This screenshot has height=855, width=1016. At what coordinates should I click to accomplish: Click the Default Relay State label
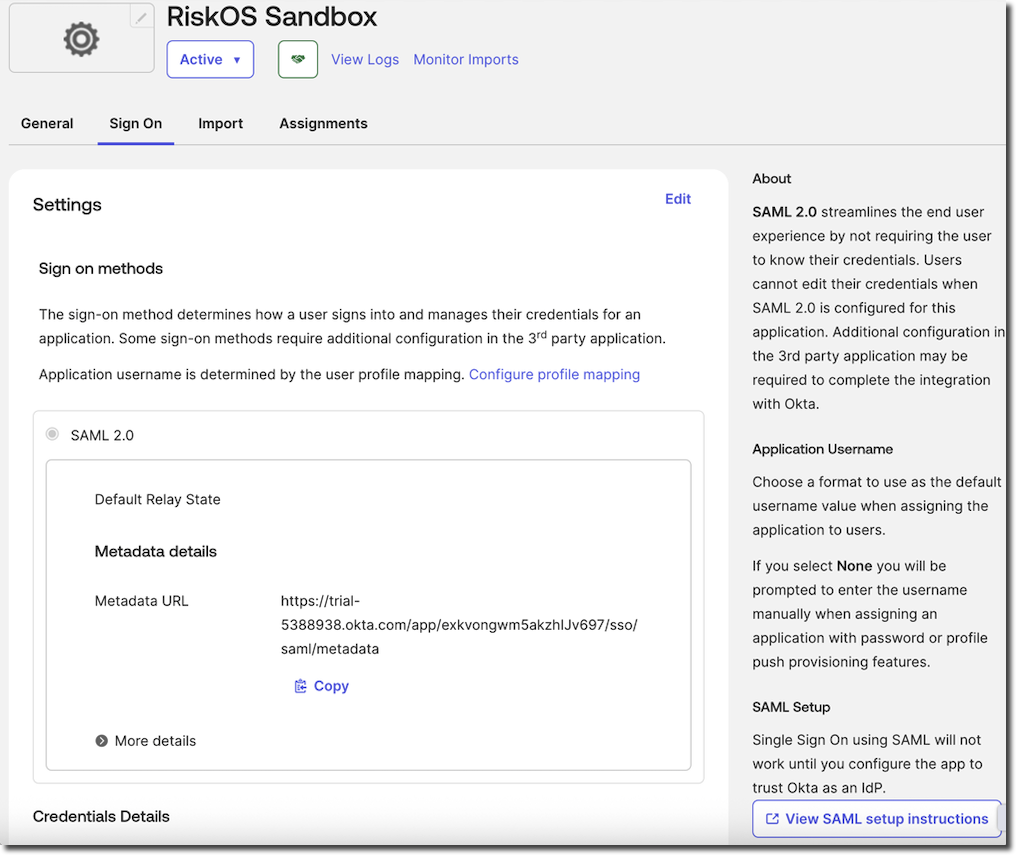click(x=157, y=499)
